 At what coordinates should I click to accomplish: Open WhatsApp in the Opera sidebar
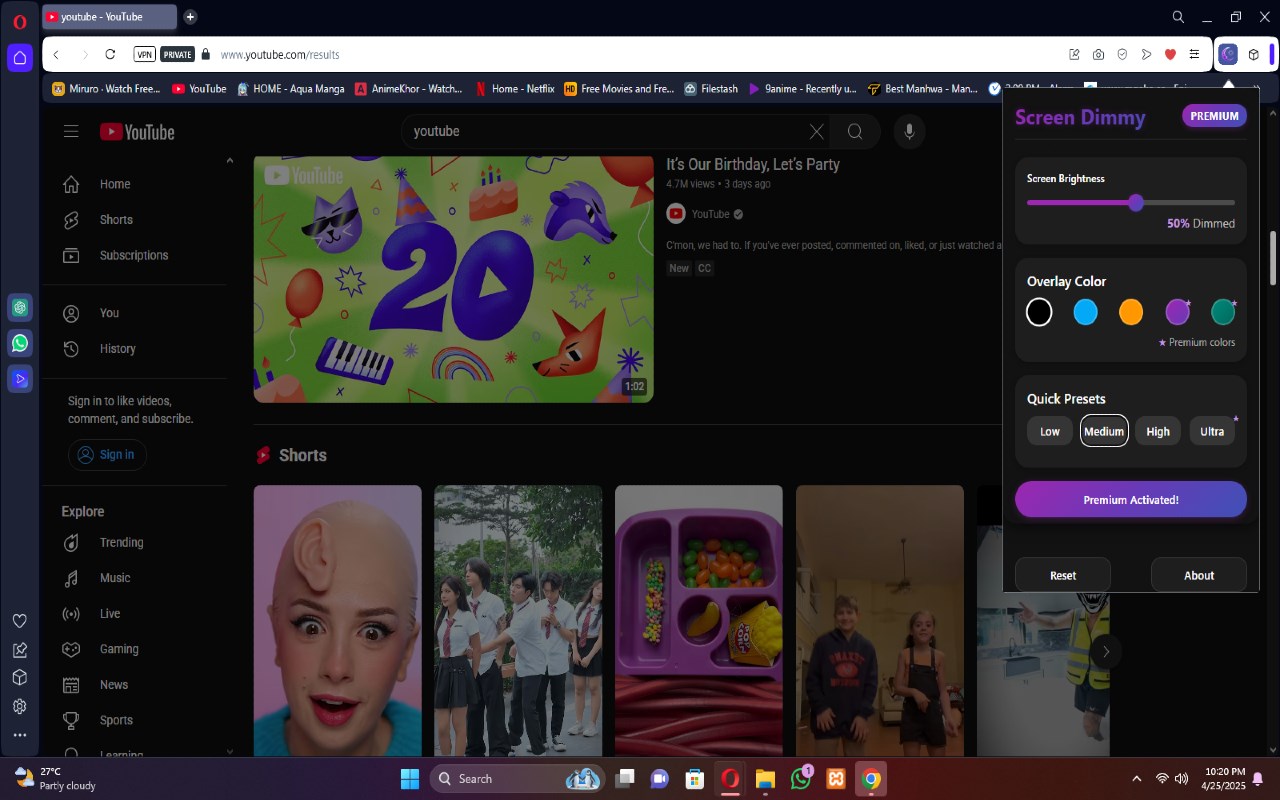20,343
